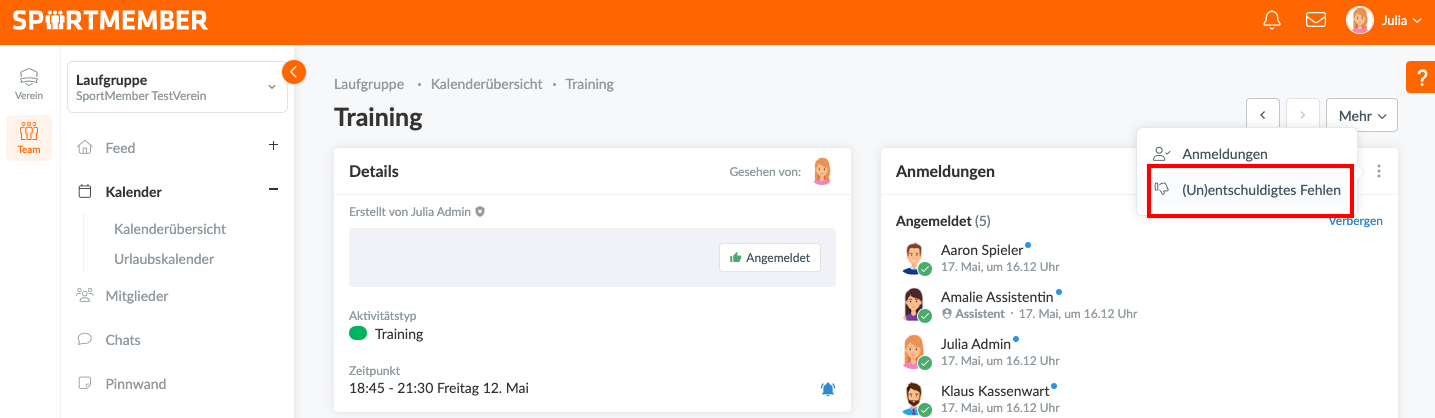Collapse the Kalender menu section
1435x418 pixels.
pyautogui.click(x=273, y=190)
